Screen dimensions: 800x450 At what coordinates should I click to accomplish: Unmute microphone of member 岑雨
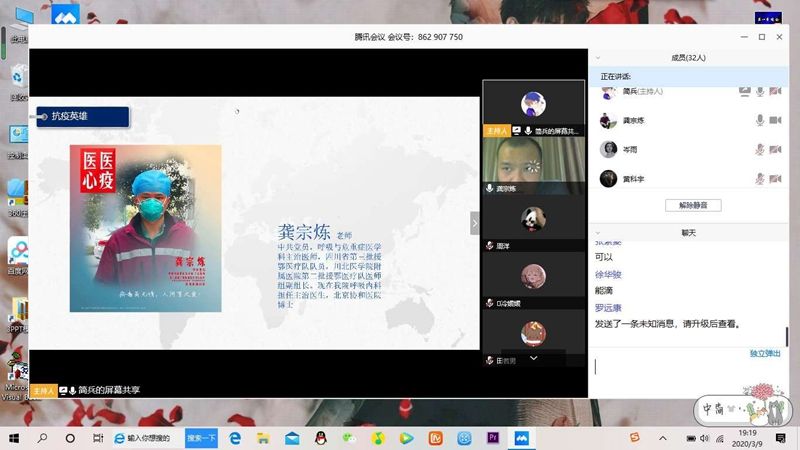click(x=760, y=150)
